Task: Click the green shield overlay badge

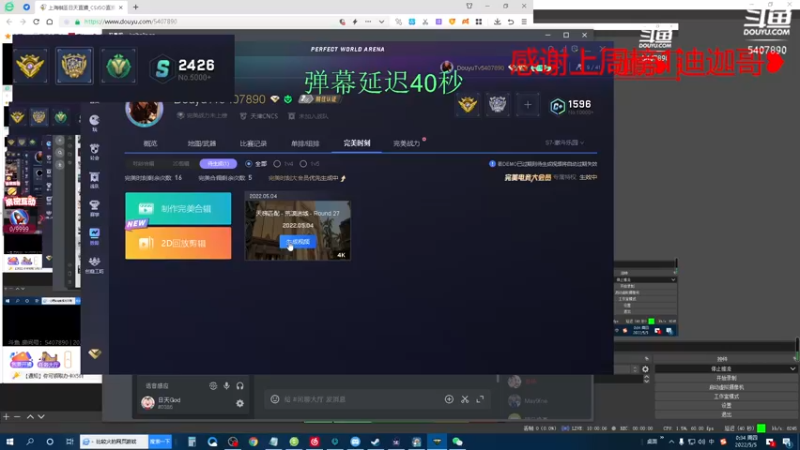Action: point(118,66)
